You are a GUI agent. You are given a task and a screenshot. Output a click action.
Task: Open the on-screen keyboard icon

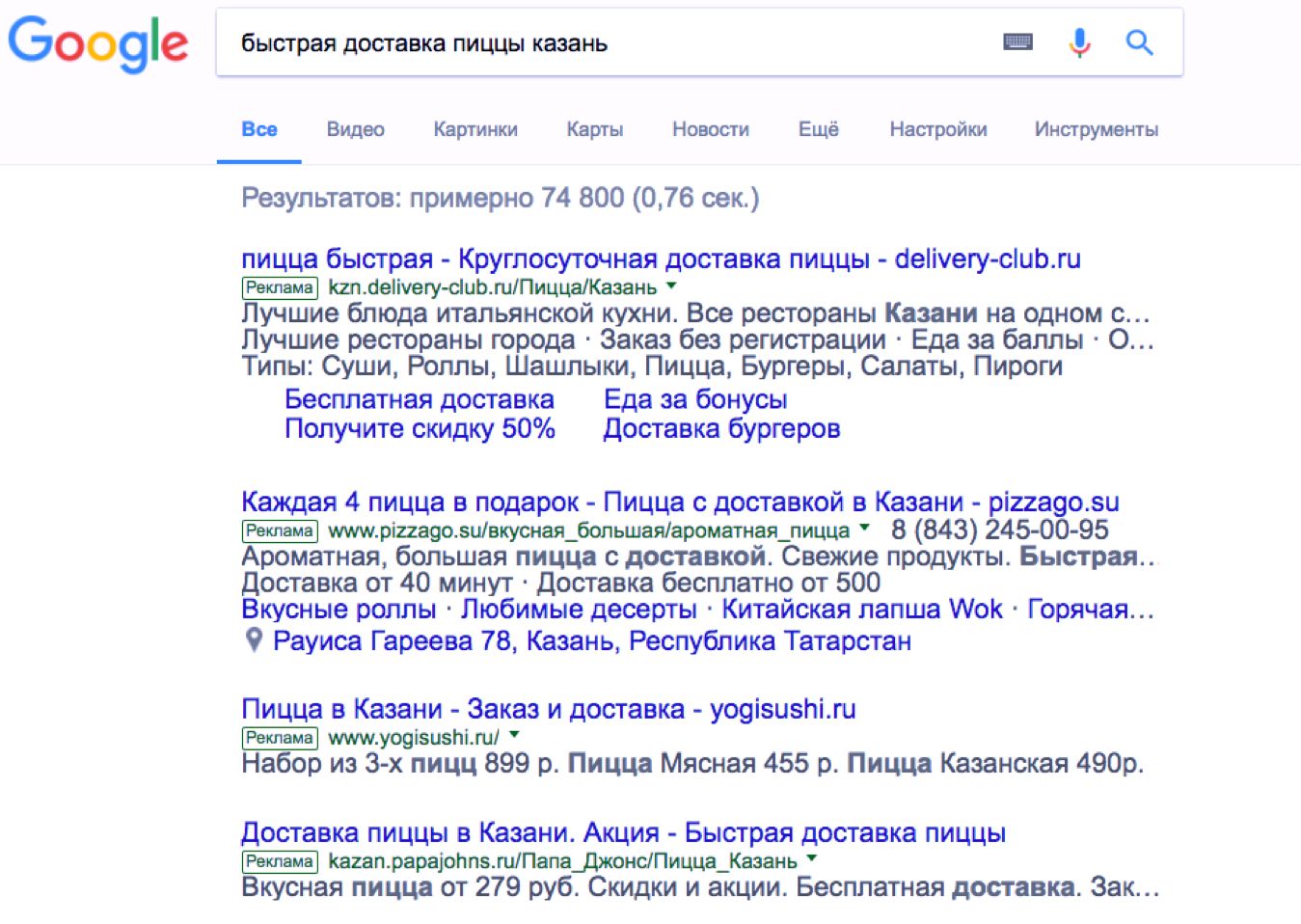(1017, 42)
